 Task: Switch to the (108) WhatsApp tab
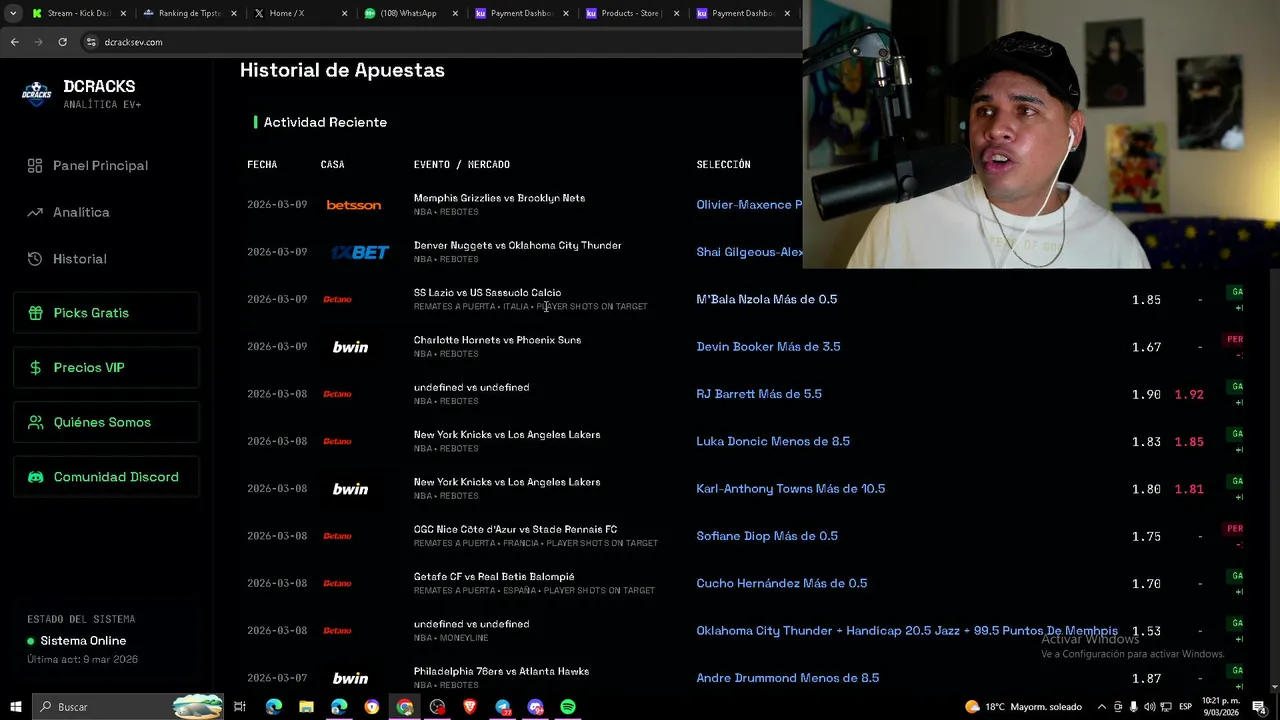(409, 13)
